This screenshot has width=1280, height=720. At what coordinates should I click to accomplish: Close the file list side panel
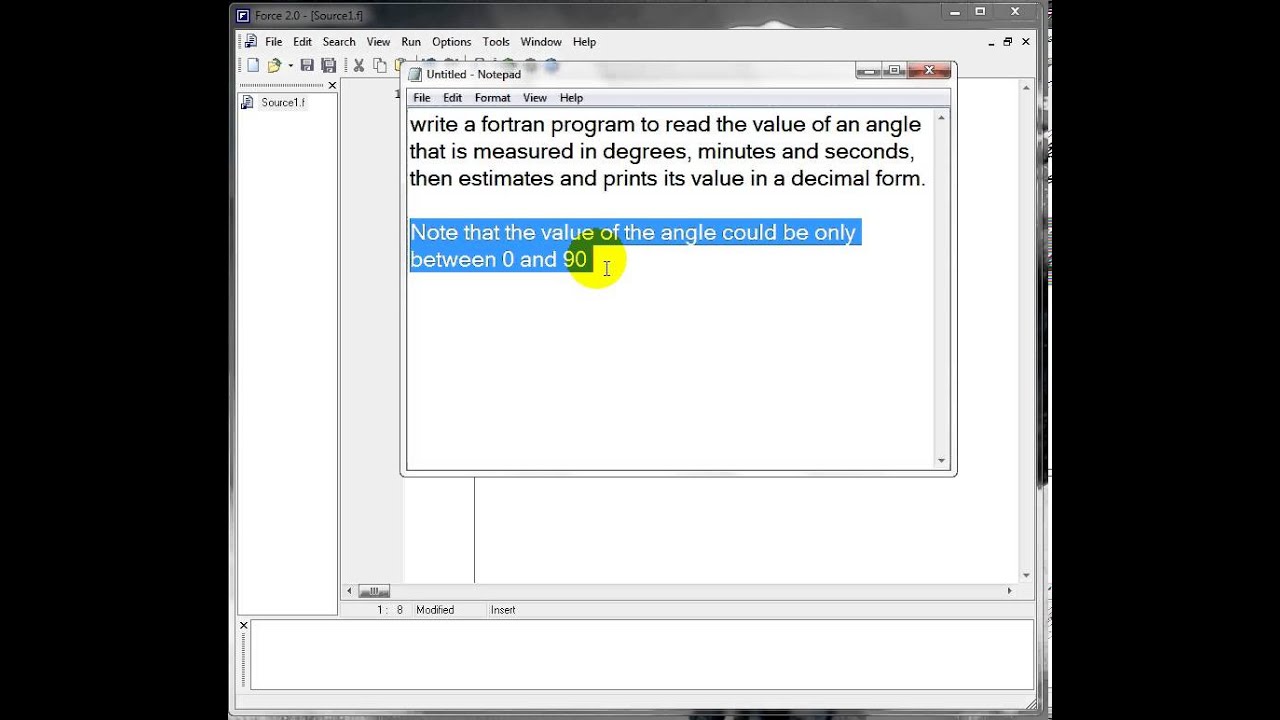pos(333,85)
